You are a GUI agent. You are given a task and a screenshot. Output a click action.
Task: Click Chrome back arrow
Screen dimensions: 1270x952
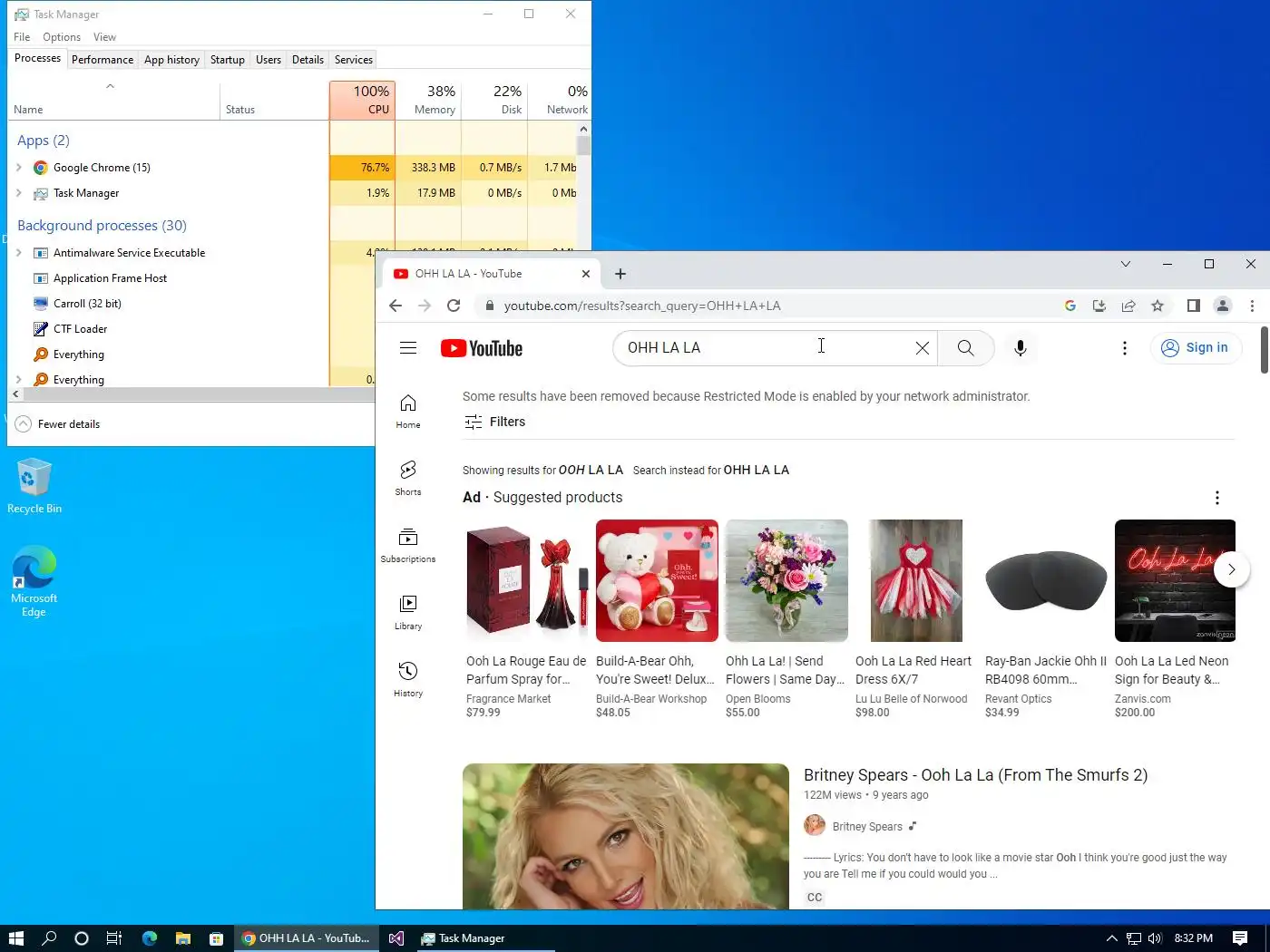[396, 306]
